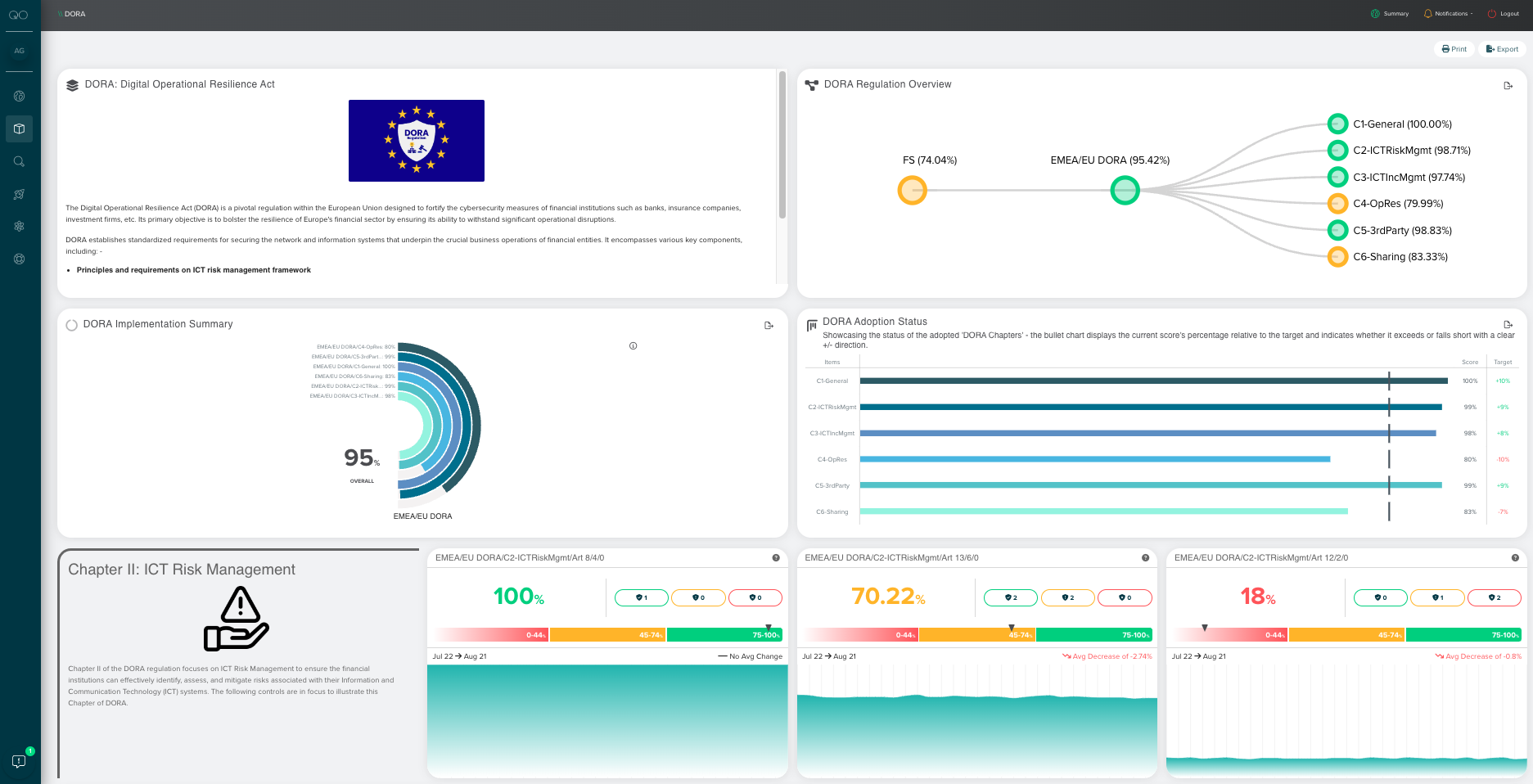Expand the Notifications dropdown

(1448, 14)
